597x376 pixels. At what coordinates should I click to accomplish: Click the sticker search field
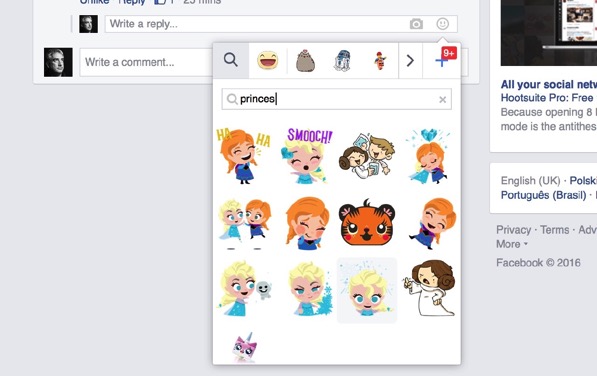[337, 99]
